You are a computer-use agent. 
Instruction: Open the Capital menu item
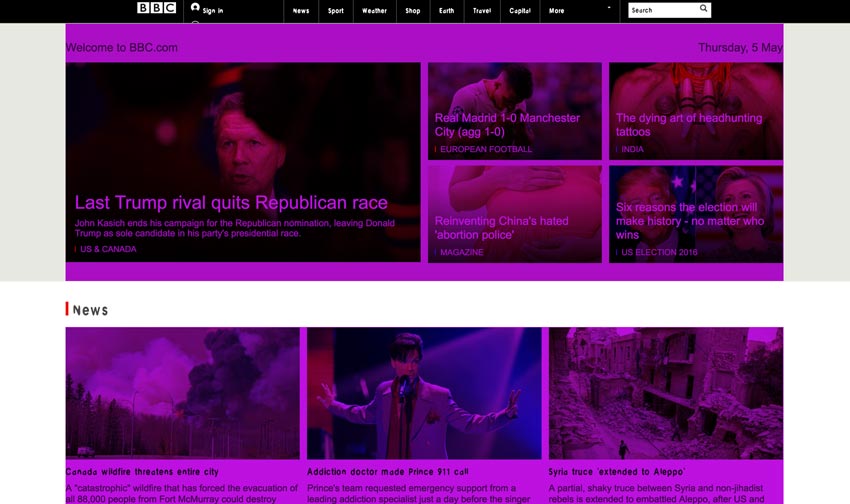coord(520,11)
